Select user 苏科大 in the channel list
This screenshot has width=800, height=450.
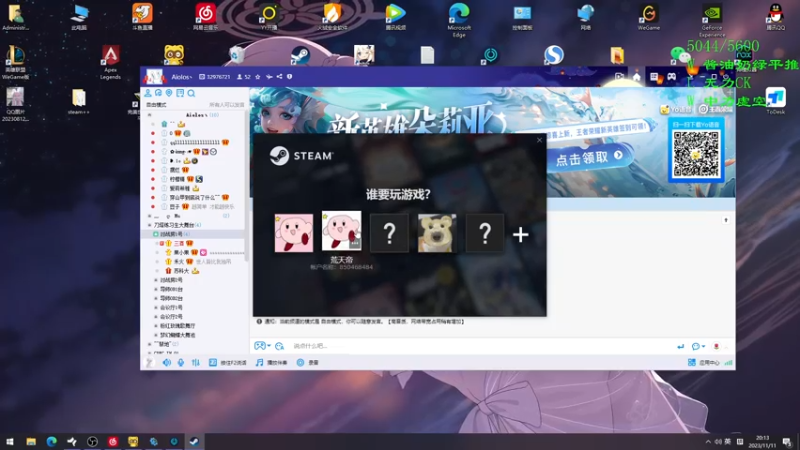tap(181, 271)
